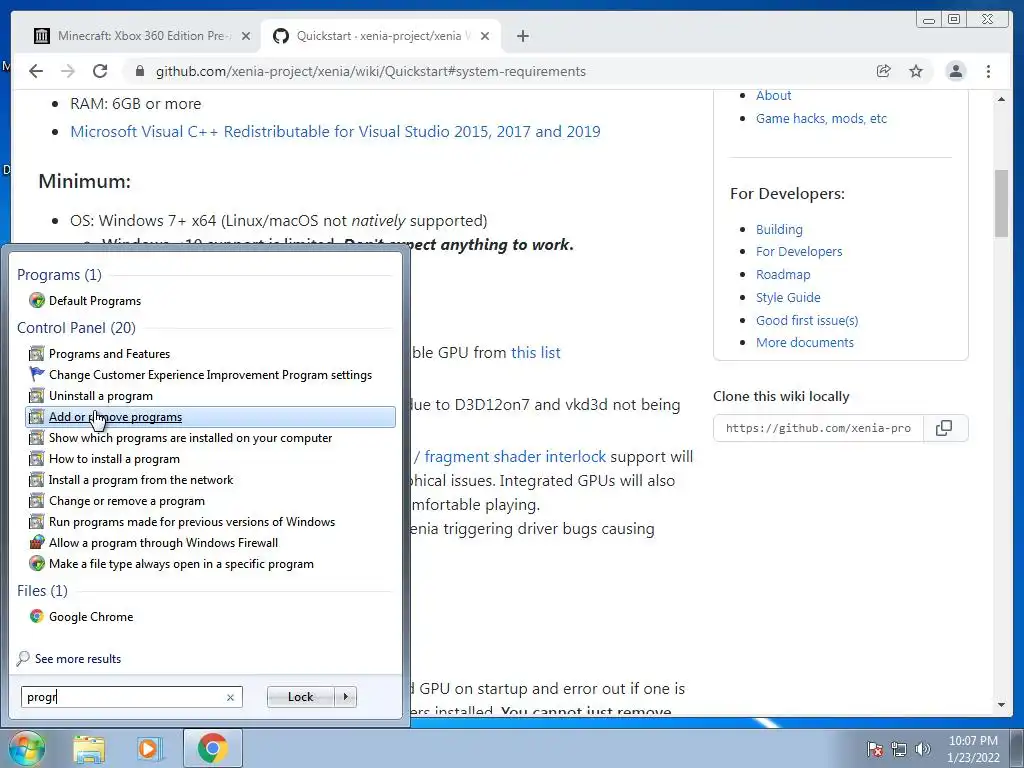Open More documents link
Image resolution: width=1024 pixels, height=768 pixels.
tap(805, 342)
